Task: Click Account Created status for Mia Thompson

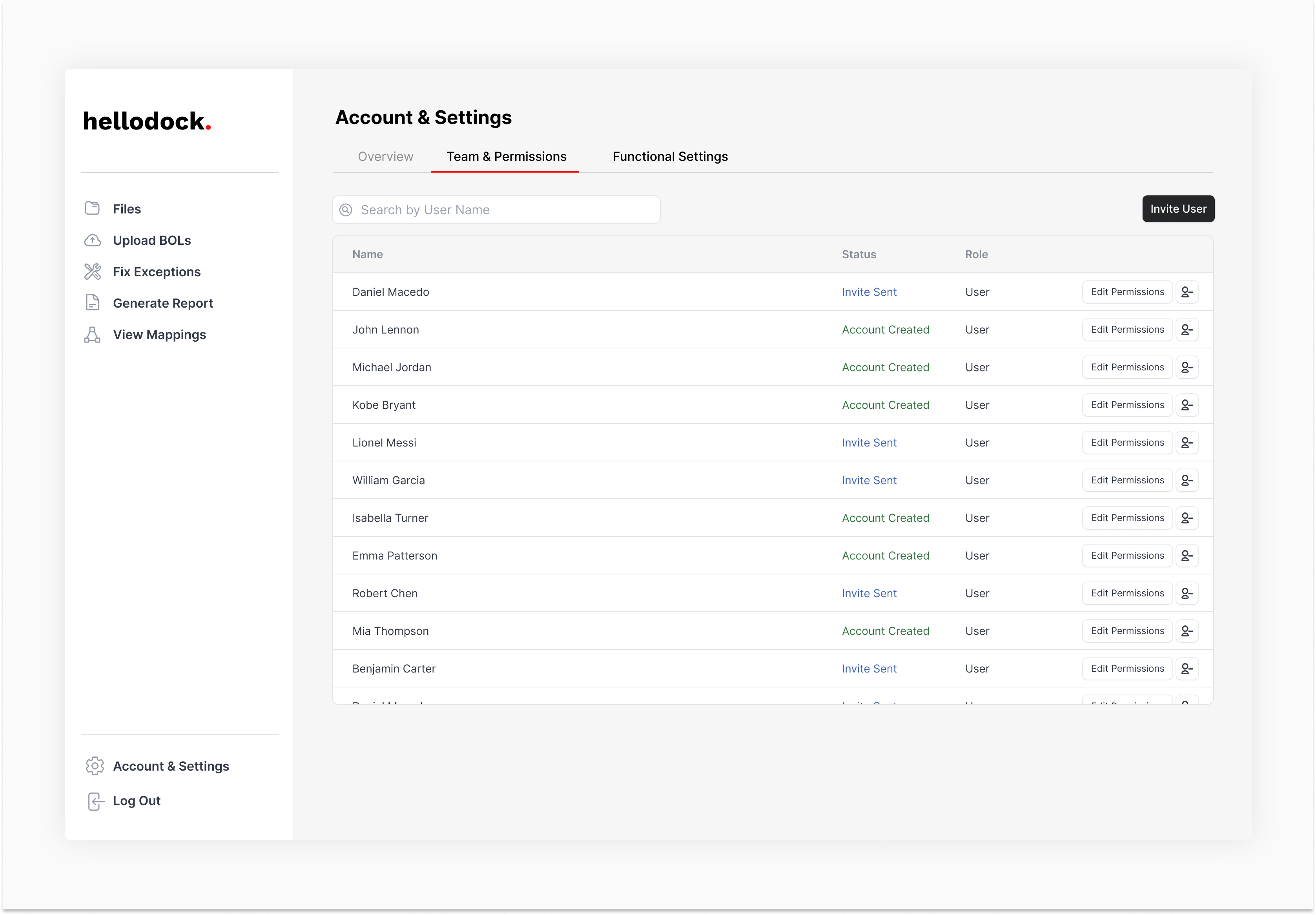Action: 885,631
